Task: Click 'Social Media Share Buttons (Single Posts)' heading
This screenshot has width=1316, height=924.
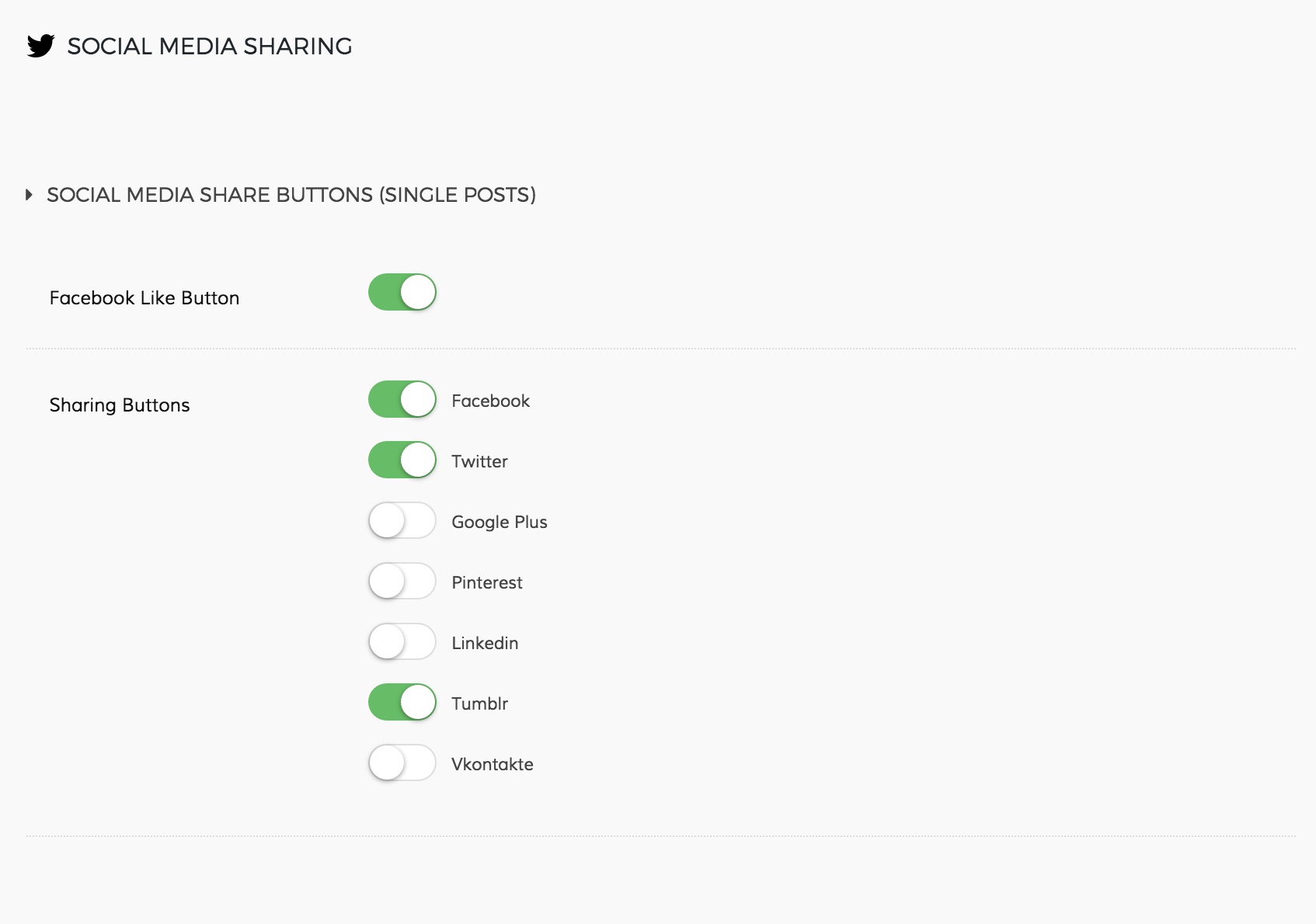Action: [291, 195]
